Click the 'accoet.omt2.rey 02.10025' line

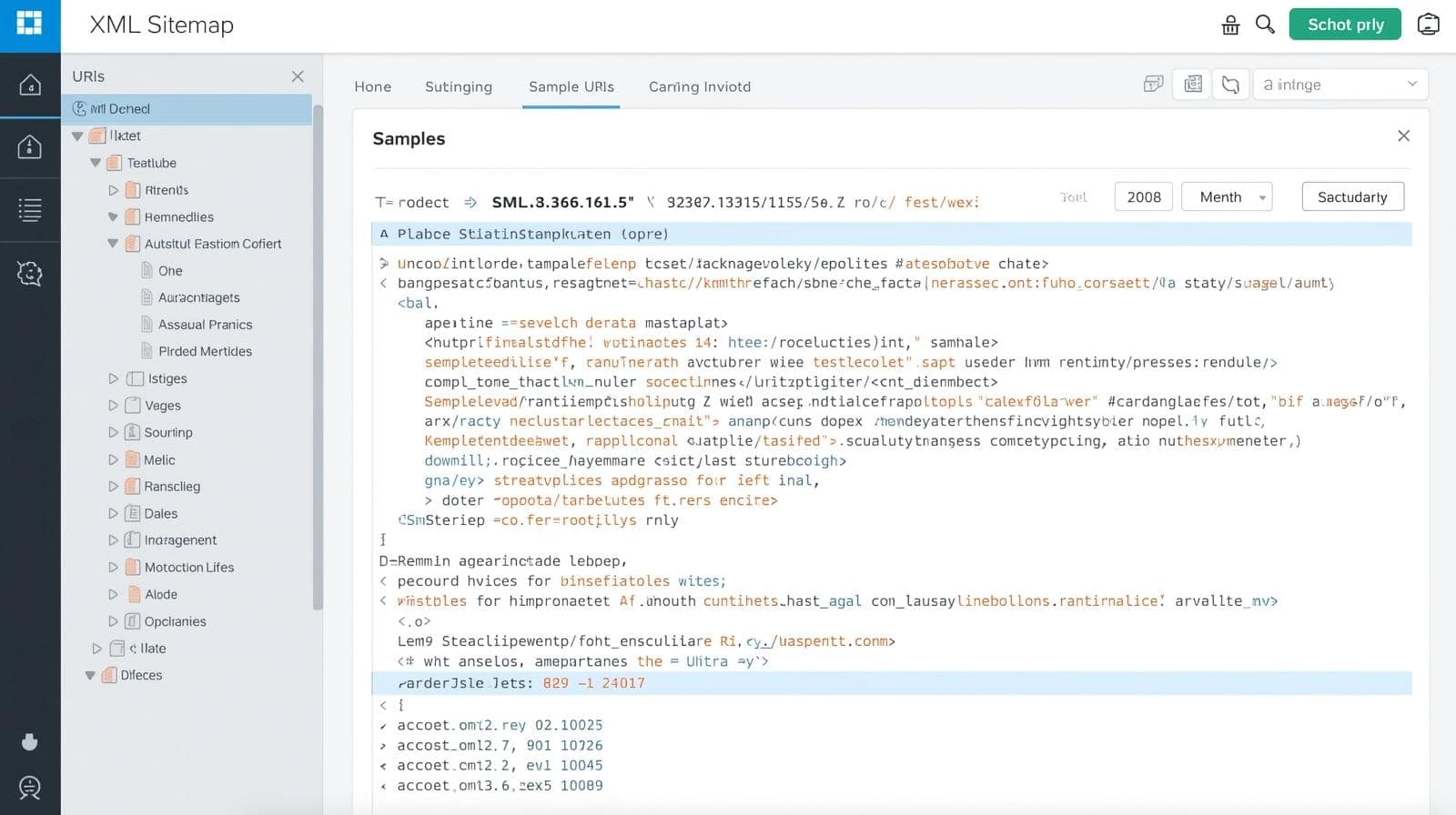(500, 725)
